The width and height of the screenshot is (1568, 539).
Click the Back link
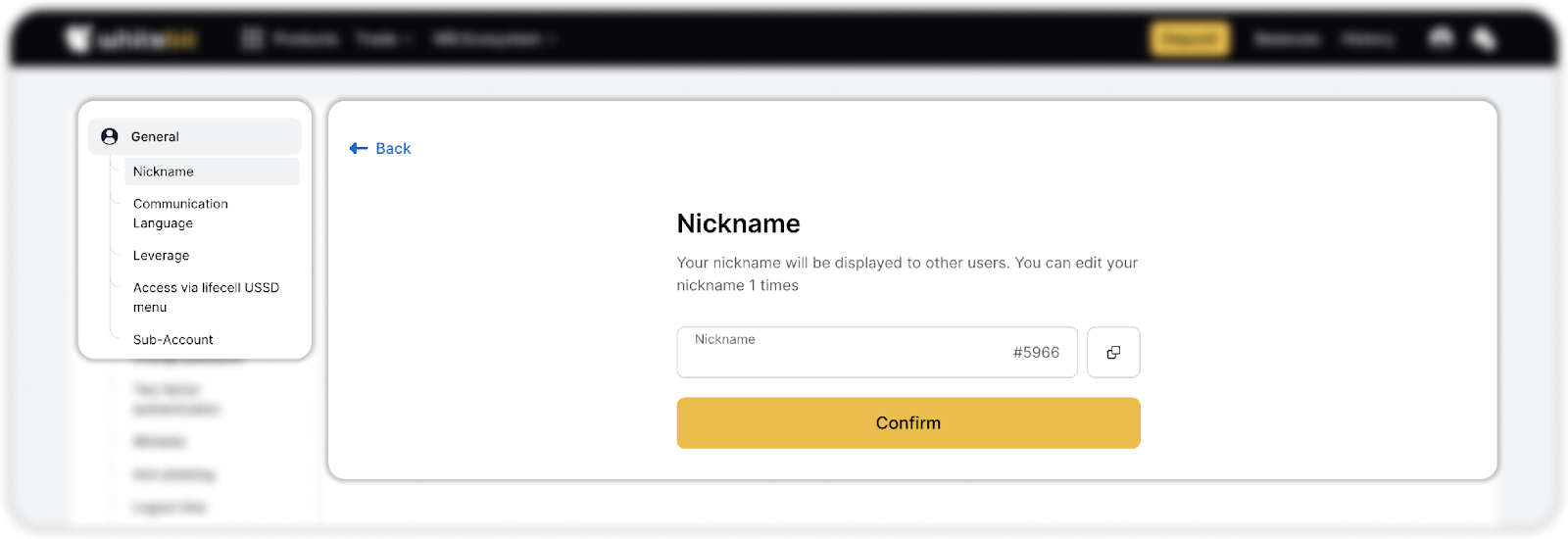[x=393, y=148]
